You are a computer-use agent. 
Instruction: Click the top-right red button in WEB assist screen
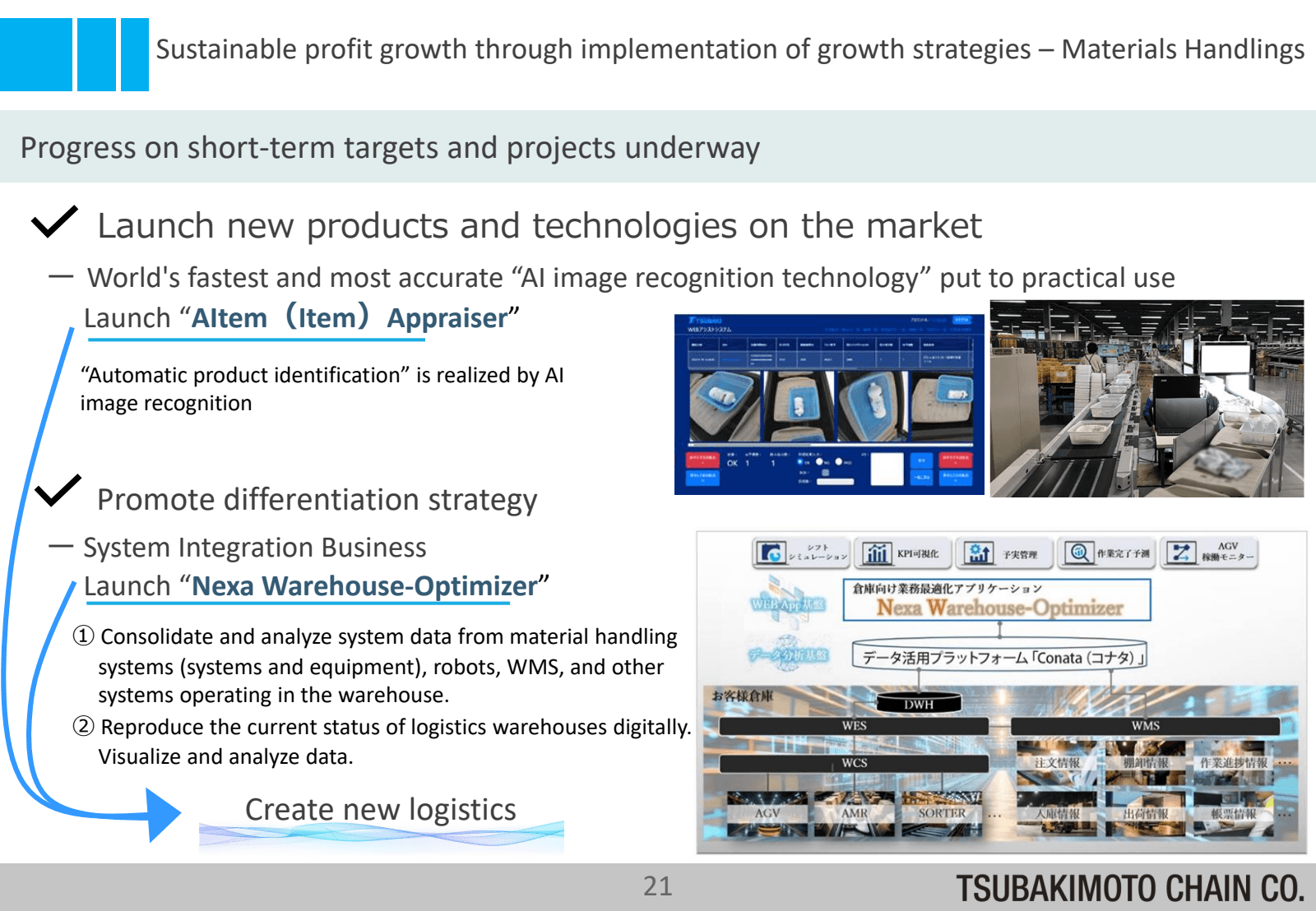click(956, 460)
